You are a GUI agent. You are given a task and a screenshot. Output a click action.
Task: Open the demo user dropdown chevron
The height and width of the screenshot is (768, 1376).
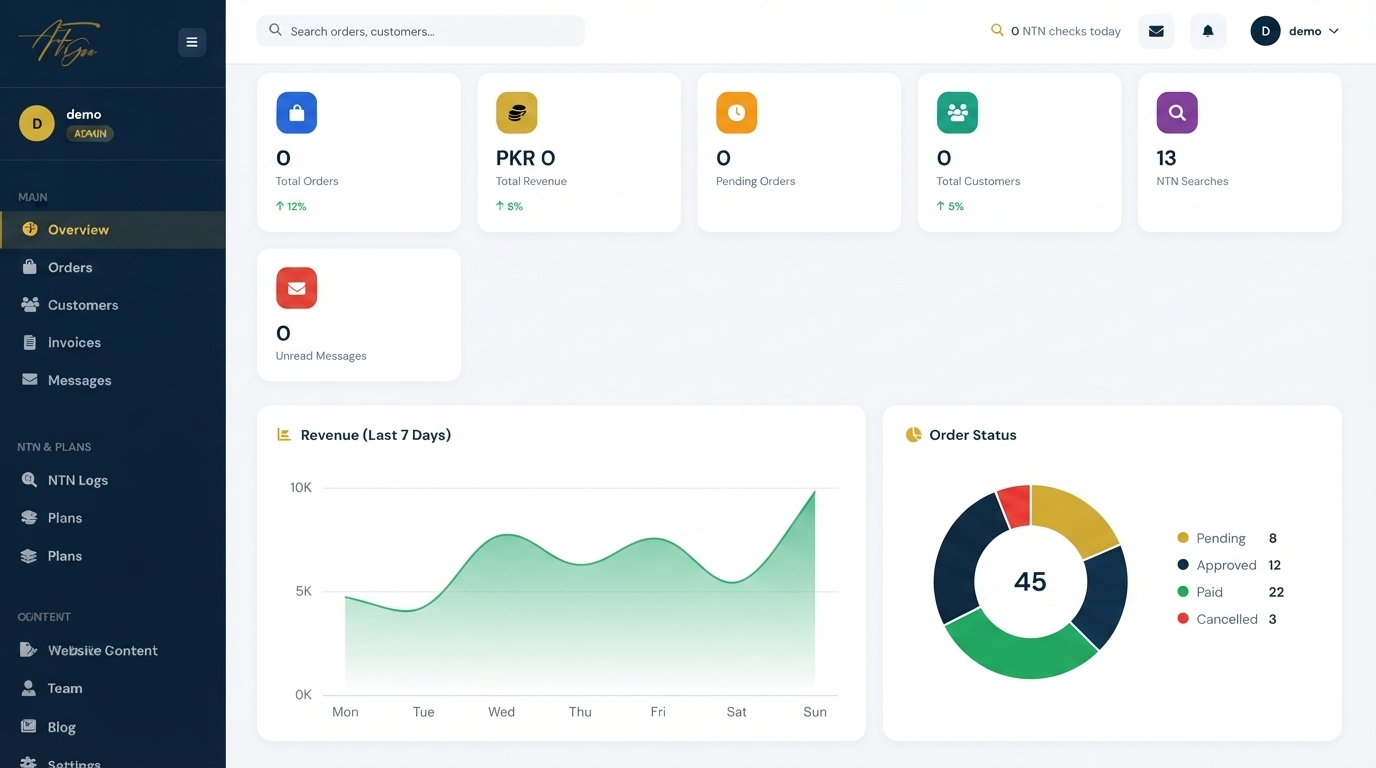1333,32
